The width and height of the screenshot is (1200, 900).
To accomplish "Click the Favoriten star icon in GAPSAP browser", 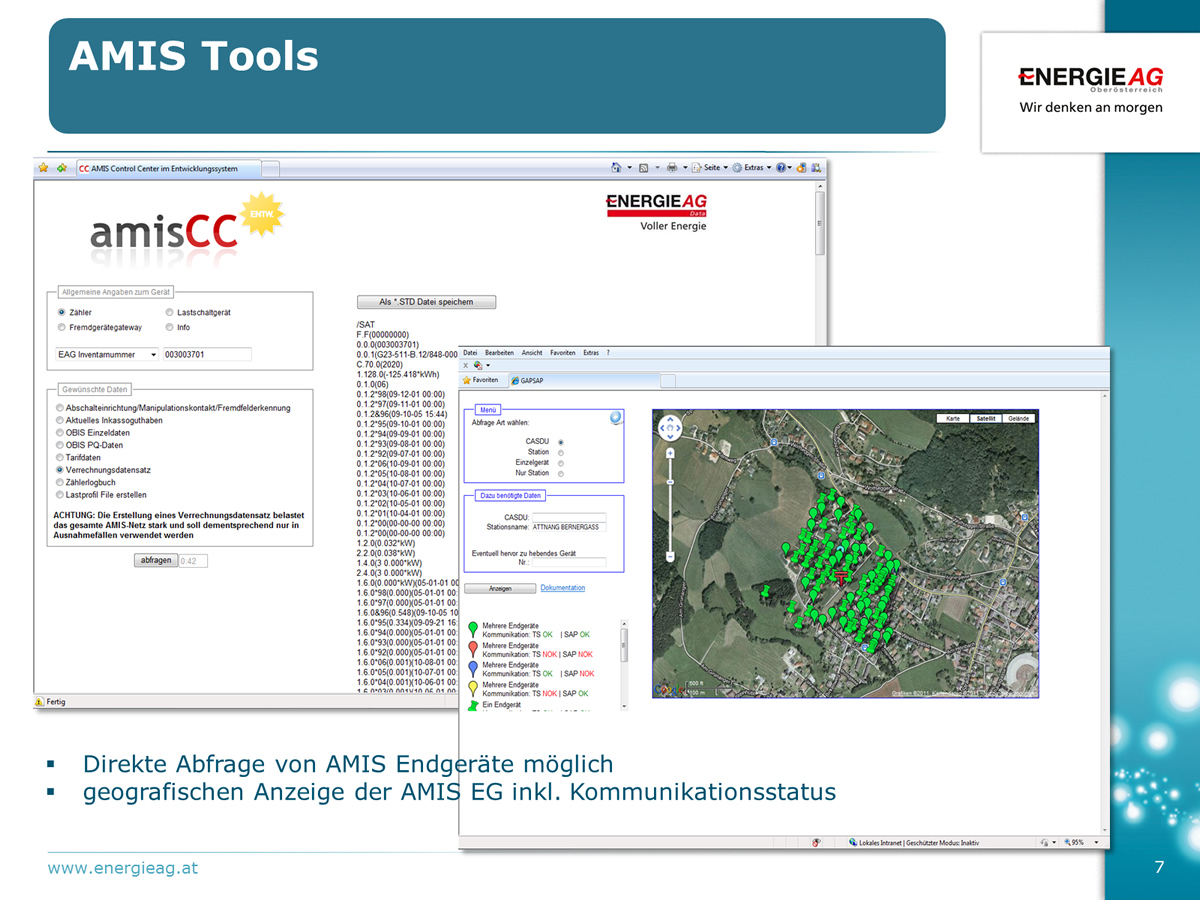I will (x=467, y=380).
